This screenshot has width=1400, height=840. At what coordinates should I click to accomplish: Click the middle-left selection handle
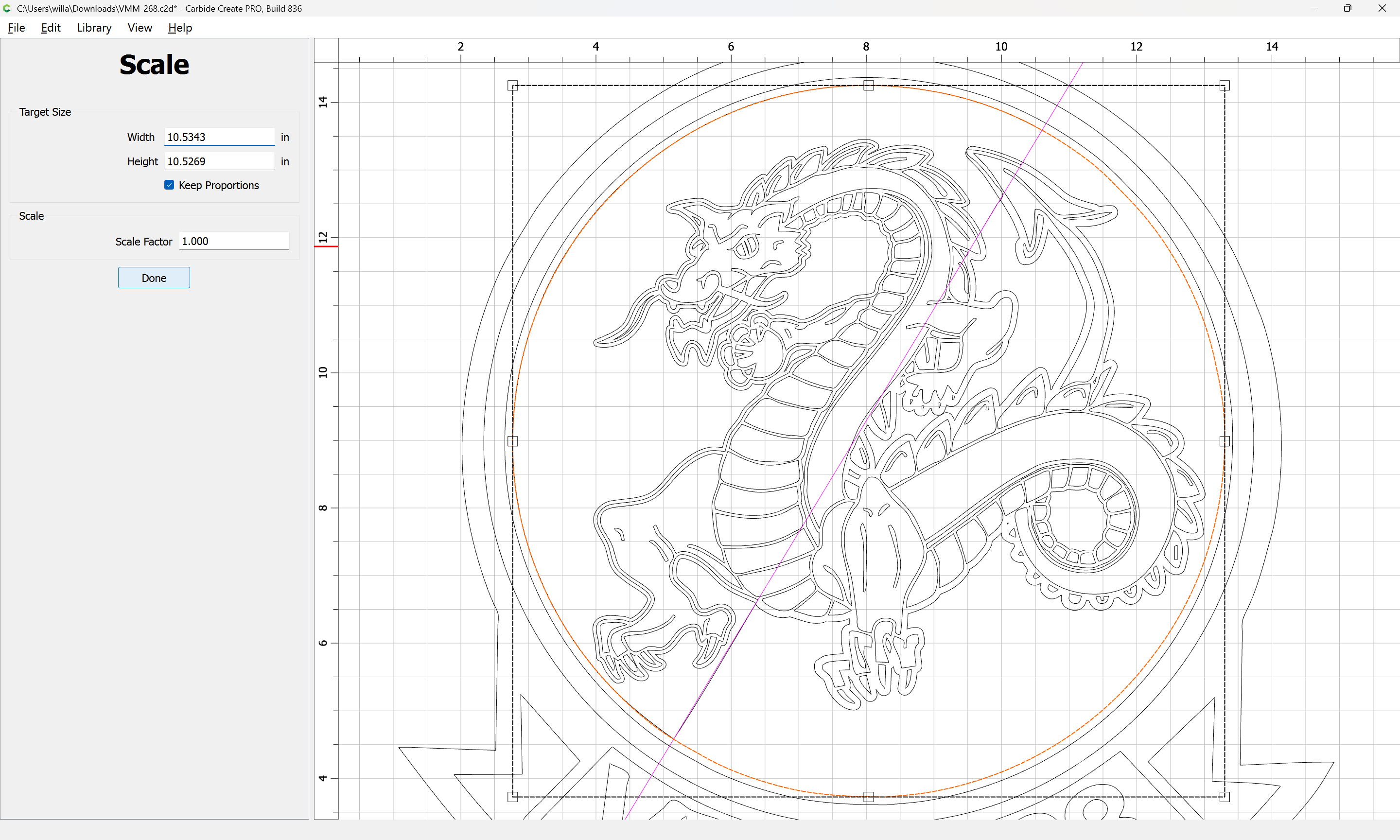pyautogui.click(x=513, y=441)
